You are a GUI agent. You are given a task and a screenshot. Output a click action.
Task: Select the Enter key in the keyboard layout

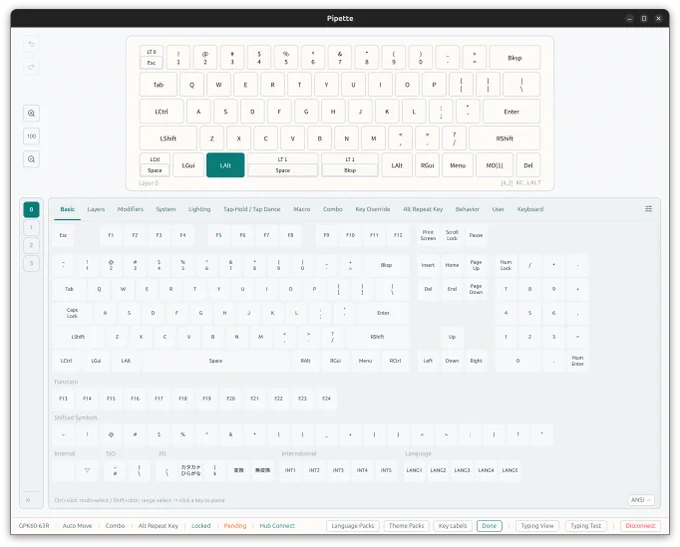(511, 111)
